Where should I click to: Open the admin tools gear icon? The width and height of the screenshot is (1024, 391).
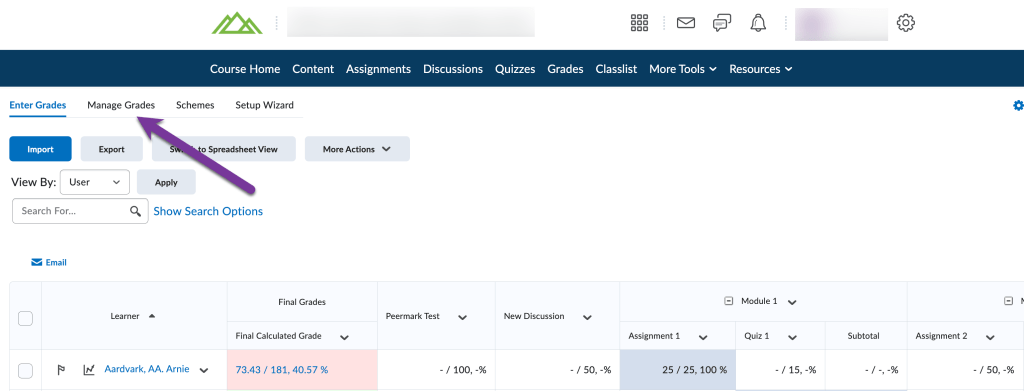[906, 23]
